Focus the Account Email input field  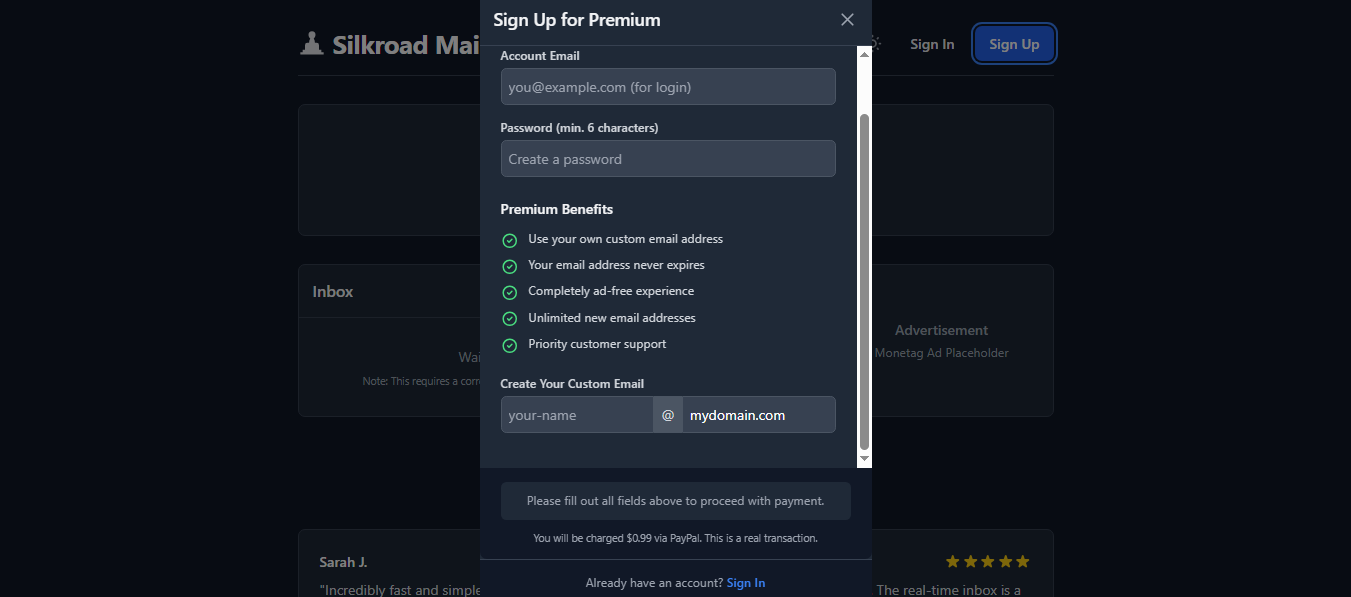tap(668, 87)
